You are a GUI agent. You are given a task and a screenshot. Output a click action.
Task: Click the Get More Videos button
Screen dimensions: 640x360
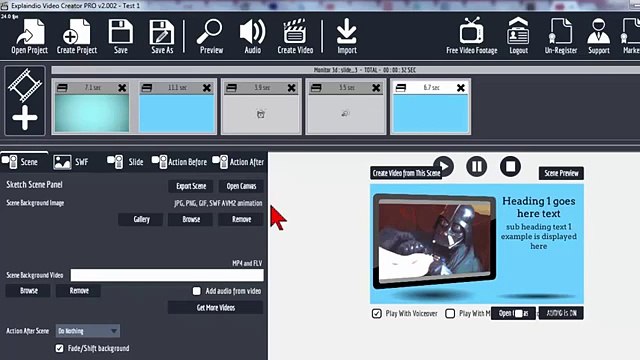click(x=216, y=307)
